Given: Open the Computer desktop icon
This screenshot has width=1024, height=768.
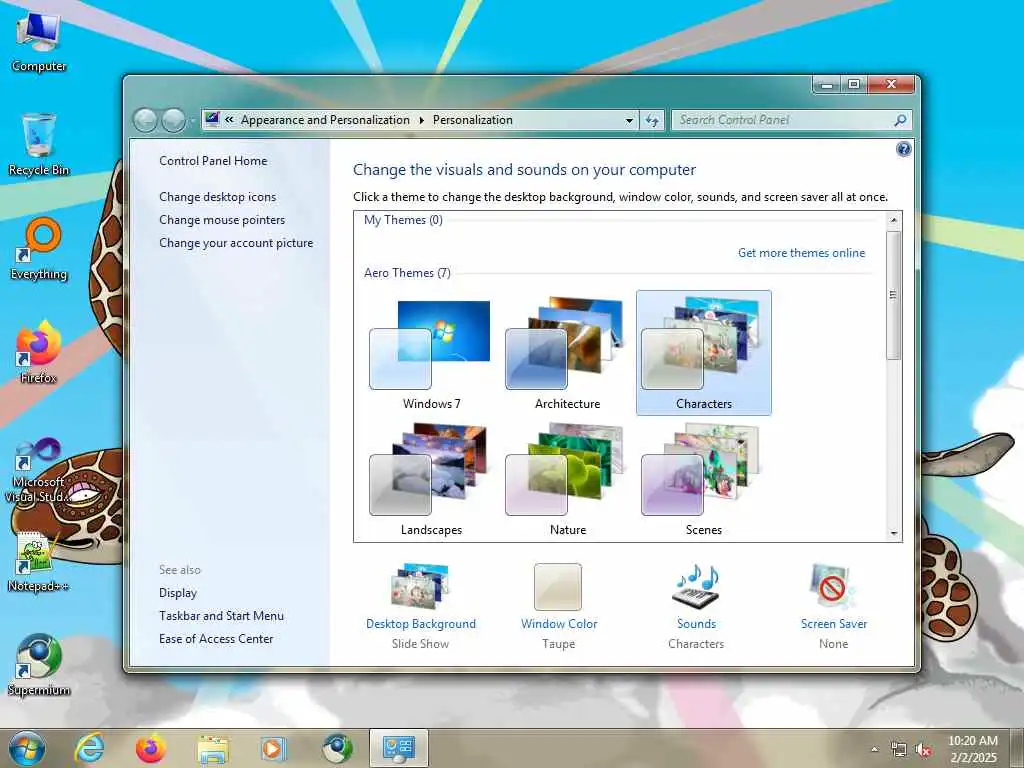Looking at the screenshot, I should pyautogui.click(x=39, y=42).
